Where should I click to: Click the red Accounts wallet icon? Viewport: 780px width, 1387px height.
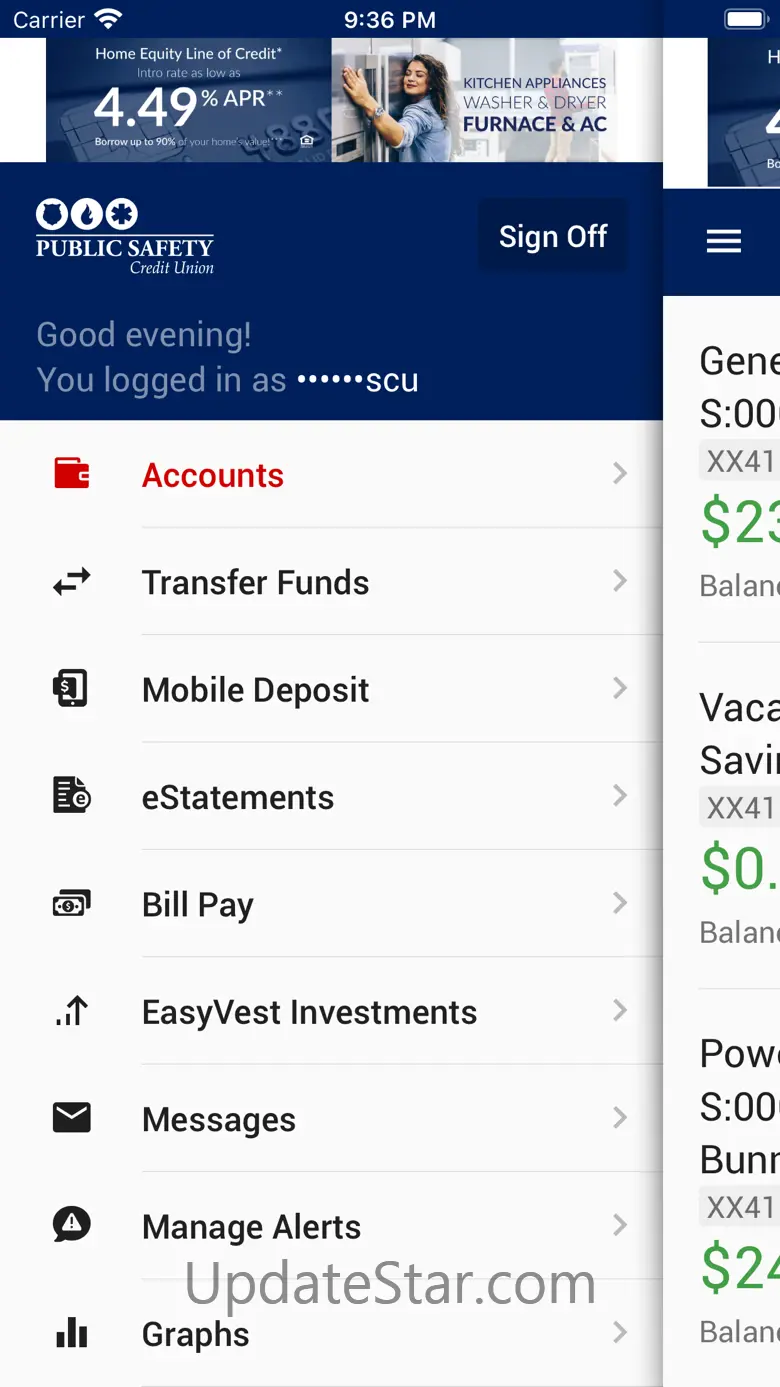(x=72, y=473)
